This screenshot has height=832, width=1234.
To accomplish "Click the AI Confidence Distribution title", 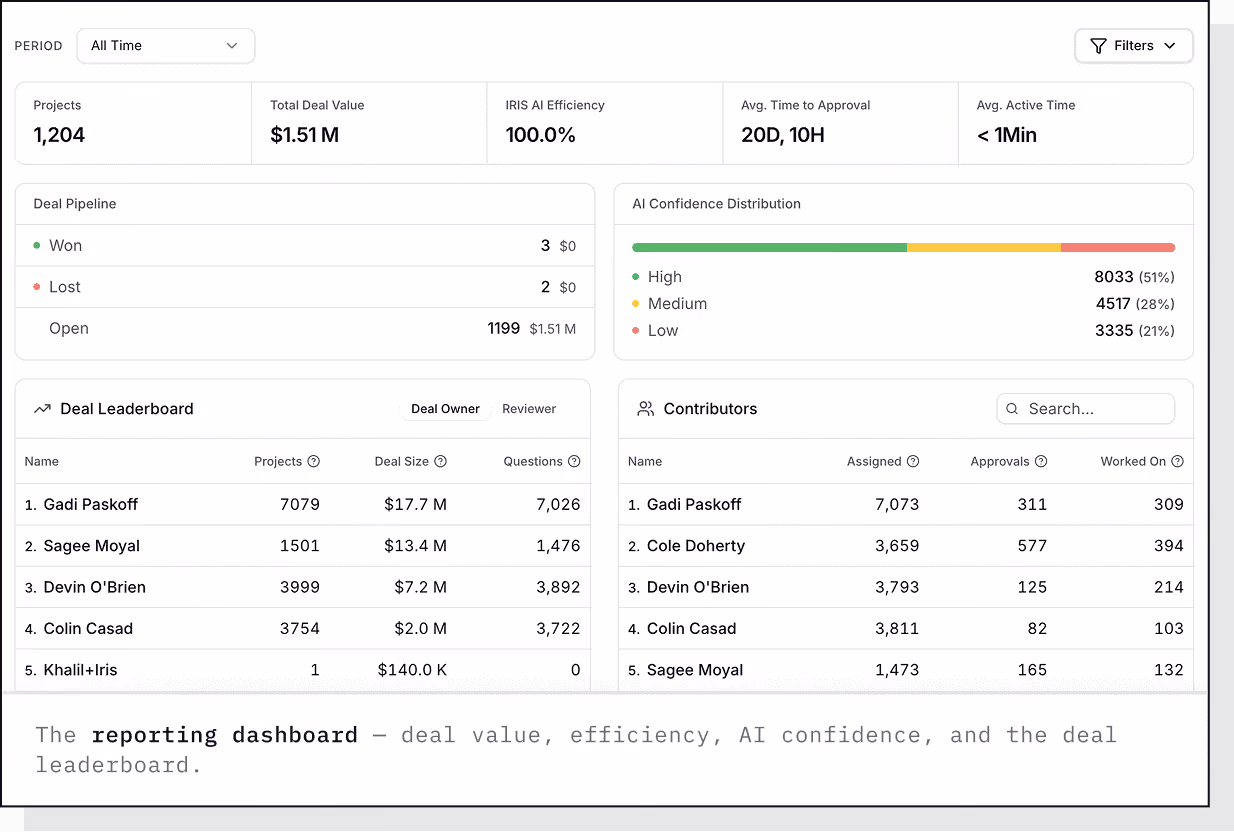I will click(x=717, y=204).
